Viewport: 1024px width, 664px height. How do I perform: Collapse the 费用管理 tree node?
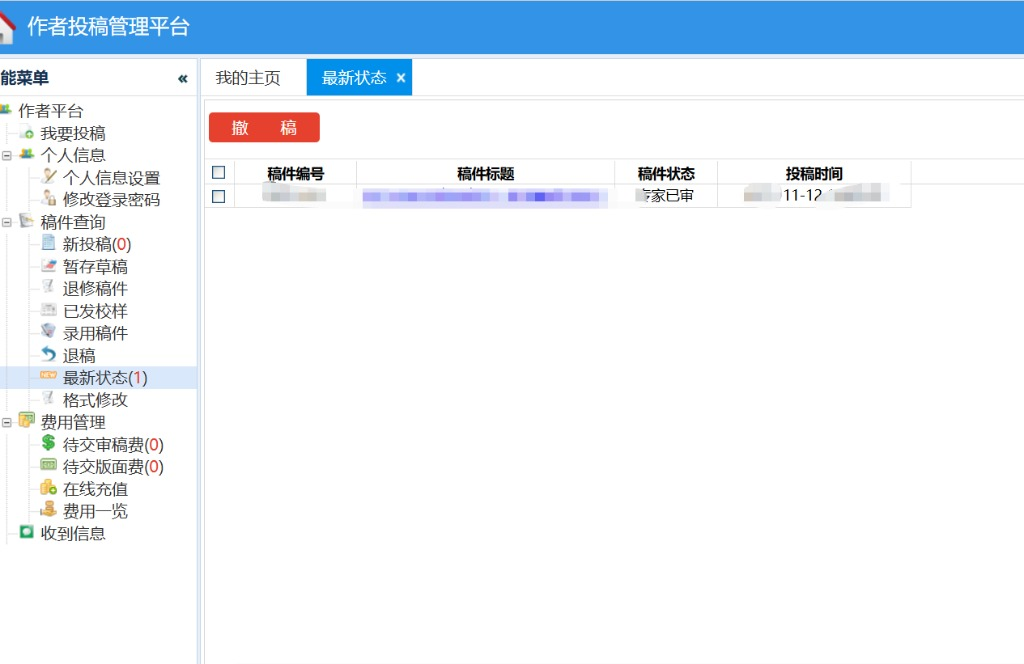(x=7, y=422)
